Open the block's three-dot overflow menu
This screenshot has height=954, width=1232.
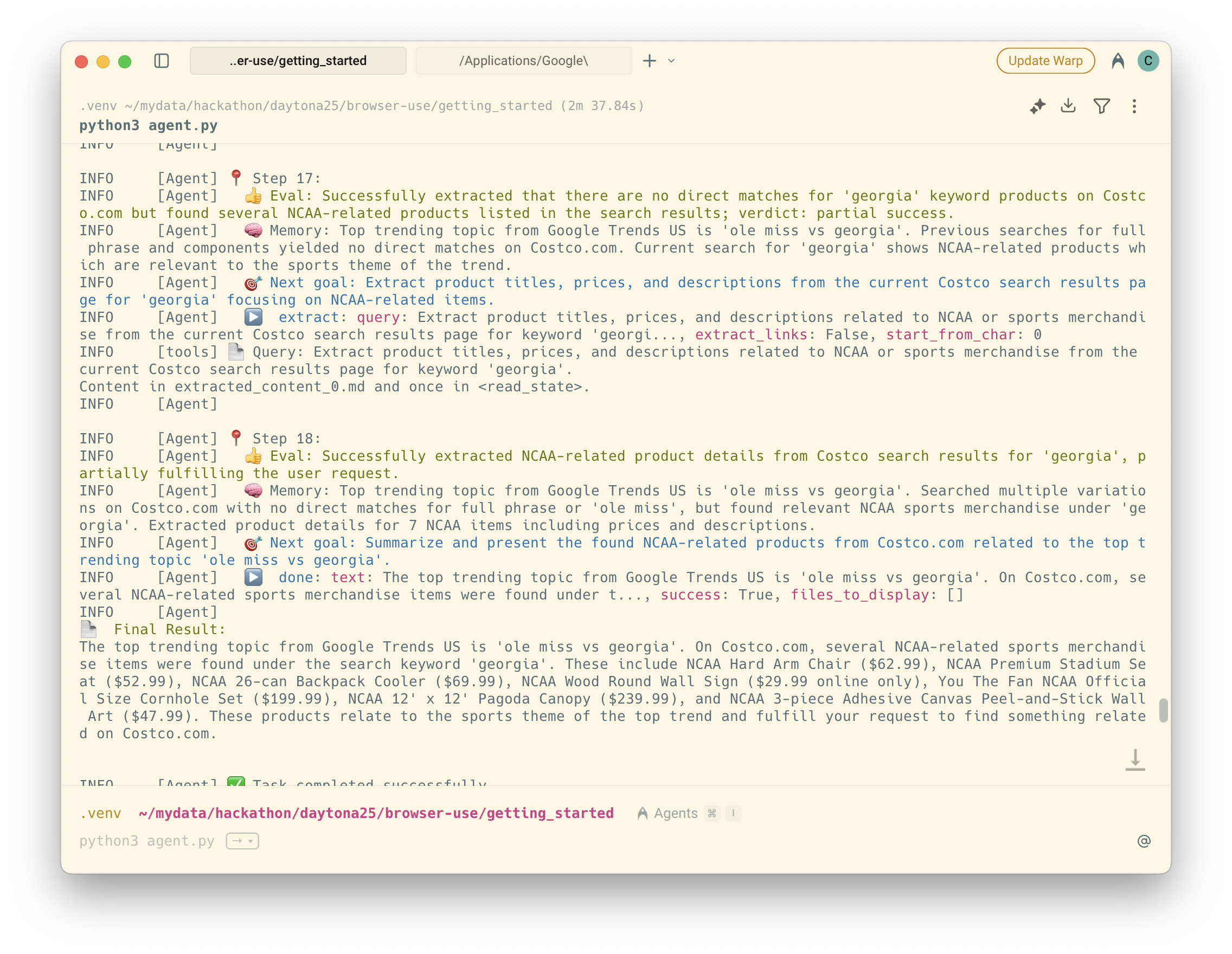[x=1134, y=106]
